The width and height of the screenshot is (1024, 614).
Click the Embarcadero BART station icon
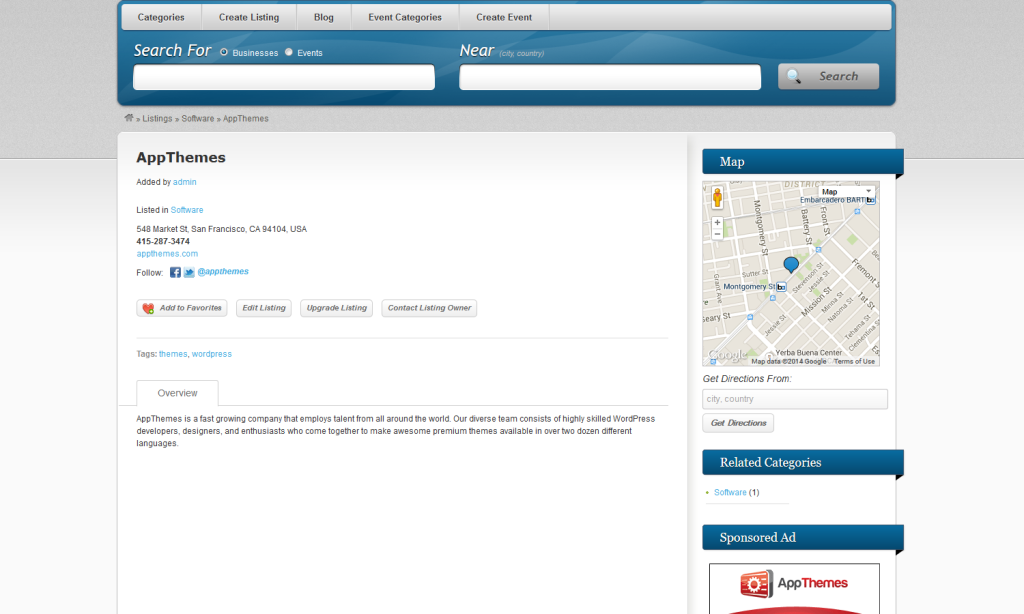tap(870, 200)
